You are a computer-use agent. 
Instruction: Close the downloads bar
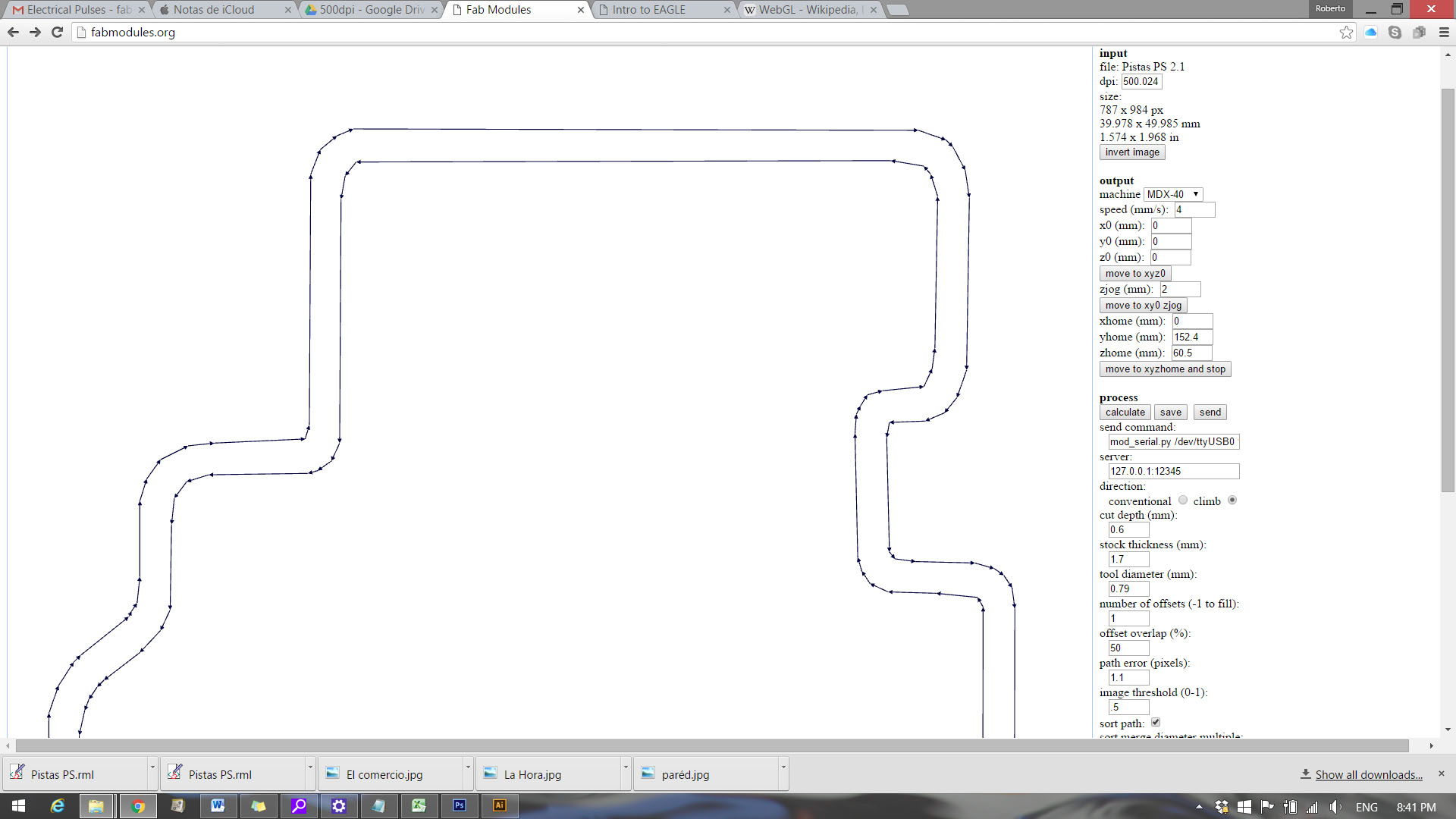tap(1442, 773)
